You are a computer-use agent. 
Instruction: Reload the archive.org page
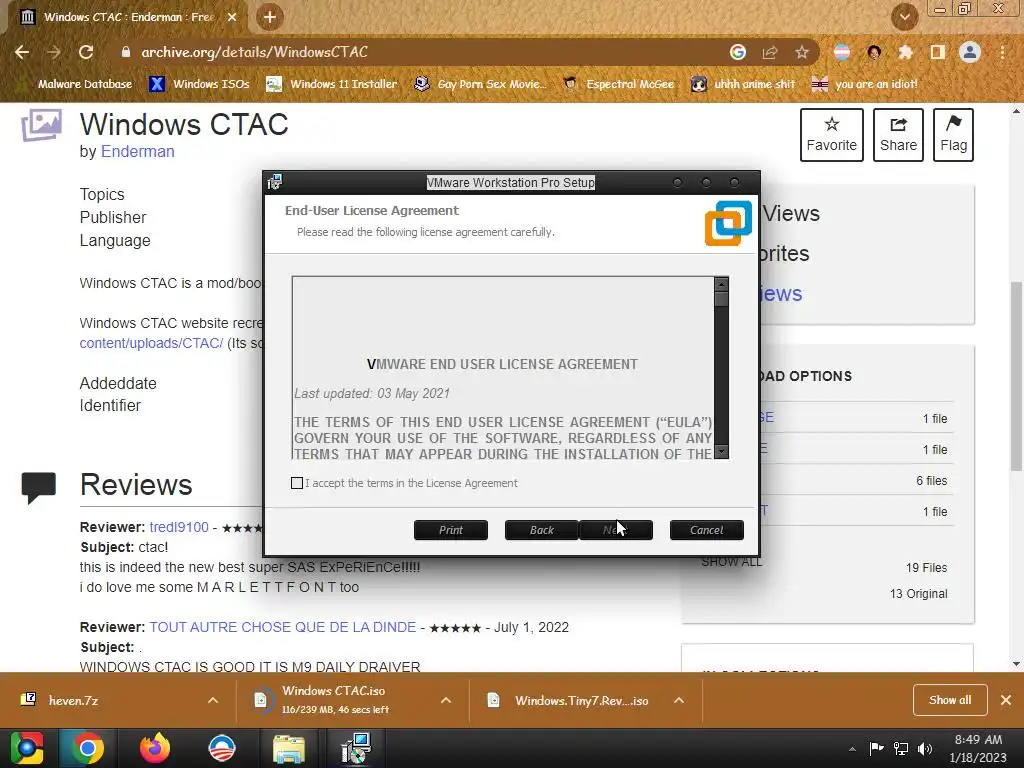(86, 52)
